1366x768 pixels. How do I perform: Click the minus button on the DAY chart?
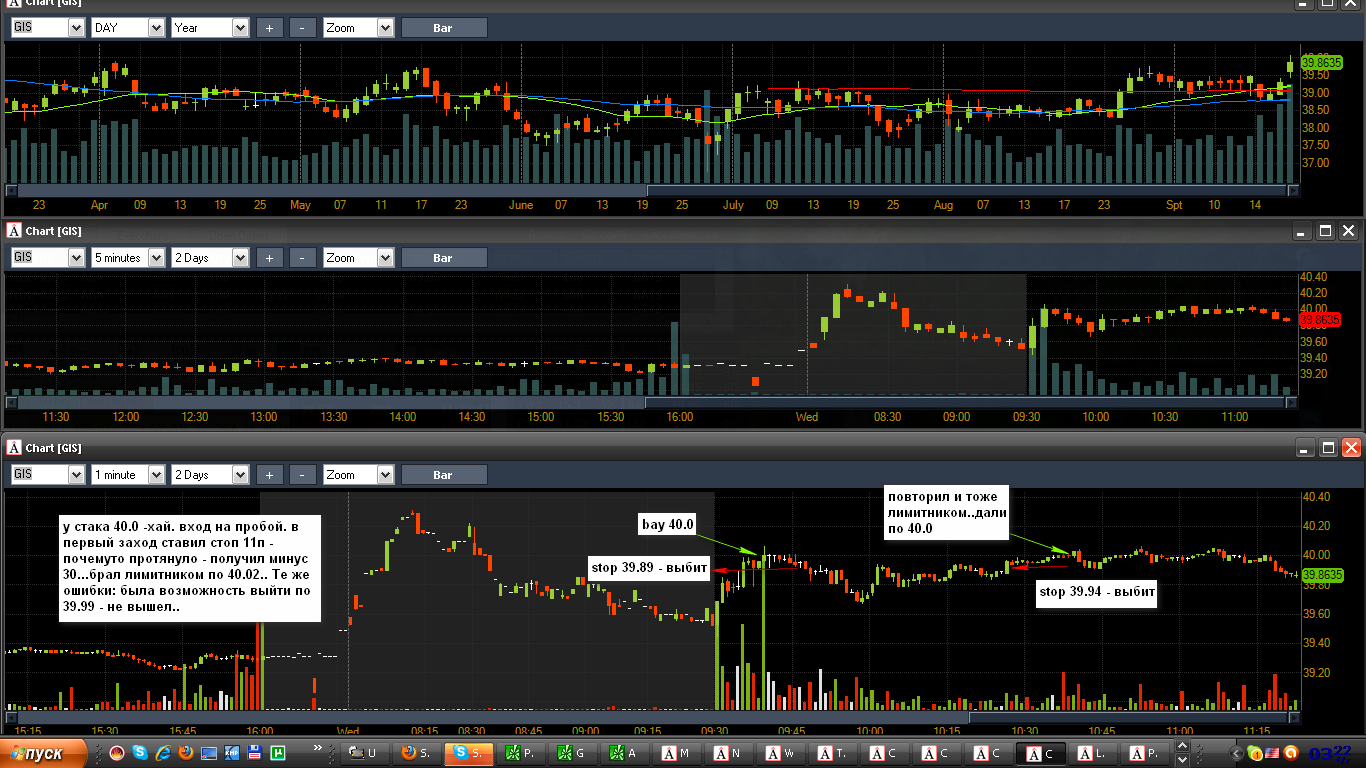click(x=303, y=28)
